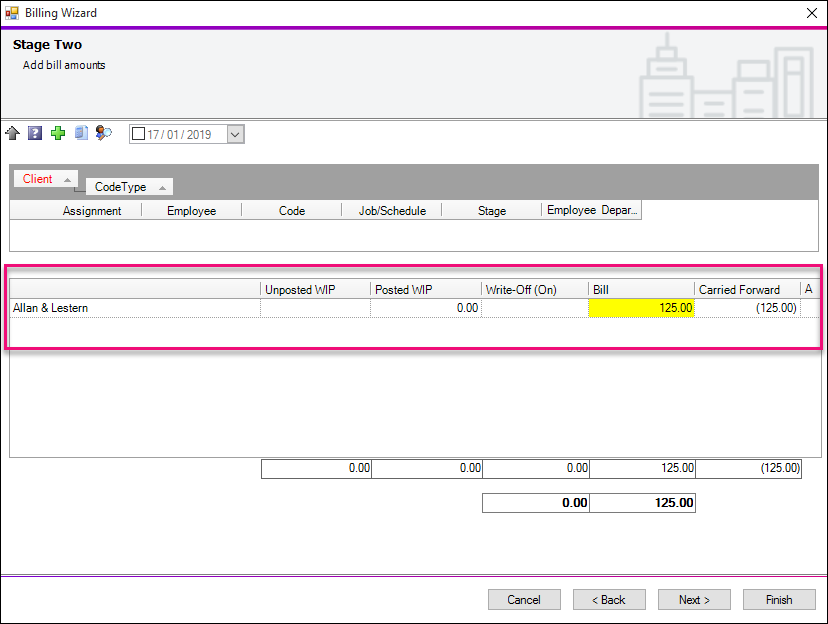Click the Assignment column header
This screenshot has width=828, height=624.
tap(92, 211)
